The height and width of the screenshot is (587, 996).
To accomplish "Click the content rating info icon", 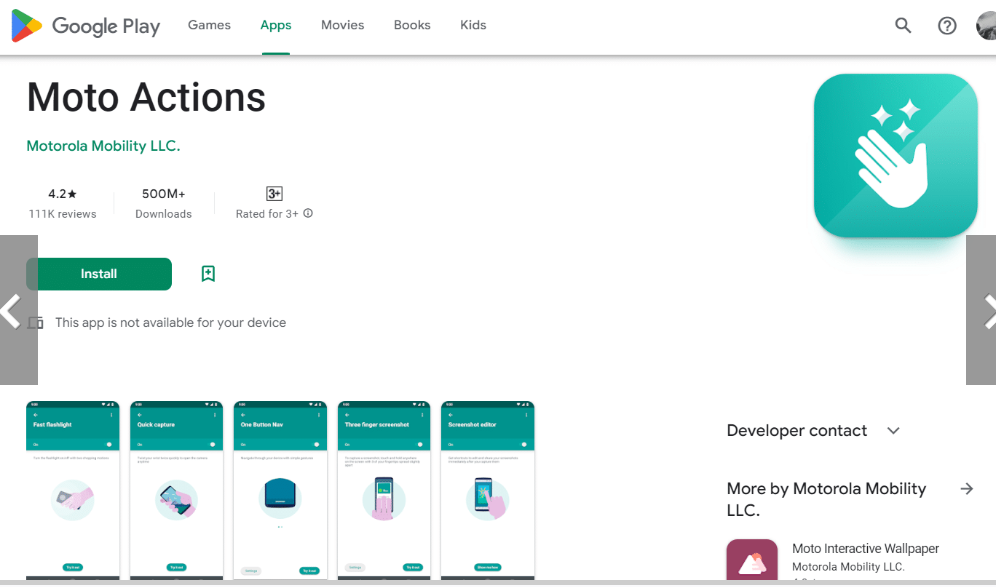I will pos(308,213).
